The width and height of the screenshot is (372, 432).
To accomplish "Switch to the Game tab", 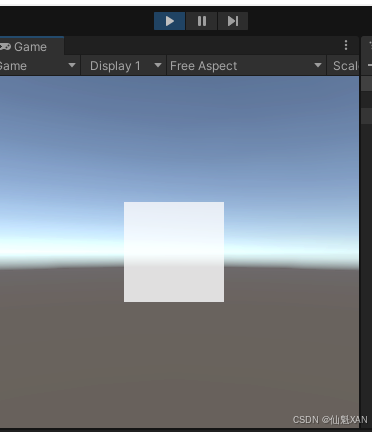I will click(31, 46).
